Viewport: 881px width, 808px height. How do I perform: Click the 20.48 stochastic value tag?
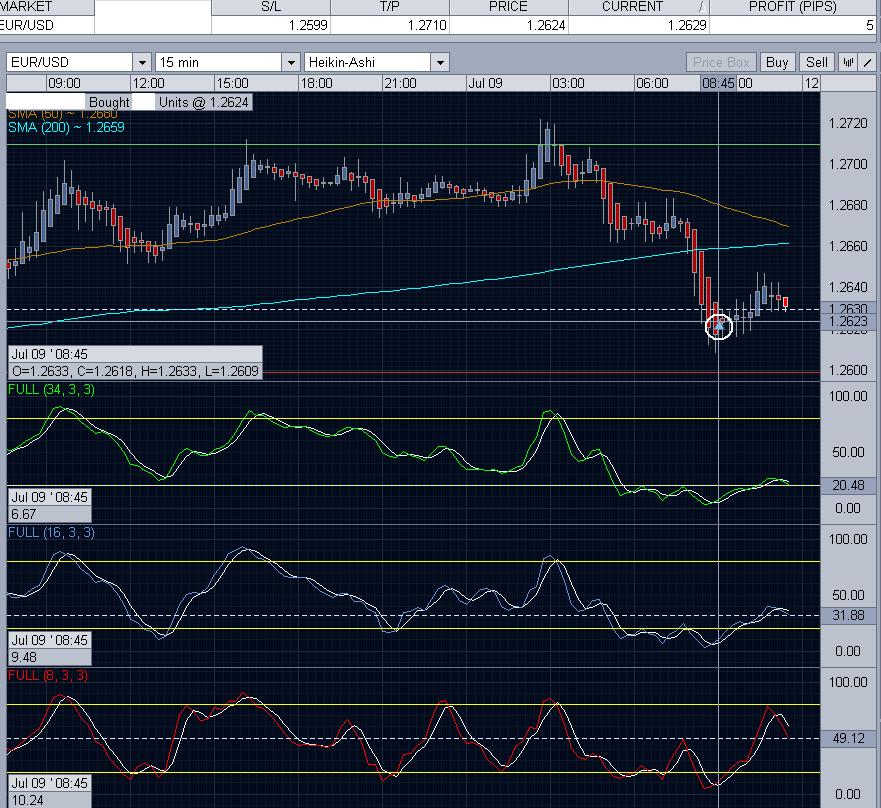(848, 485)
